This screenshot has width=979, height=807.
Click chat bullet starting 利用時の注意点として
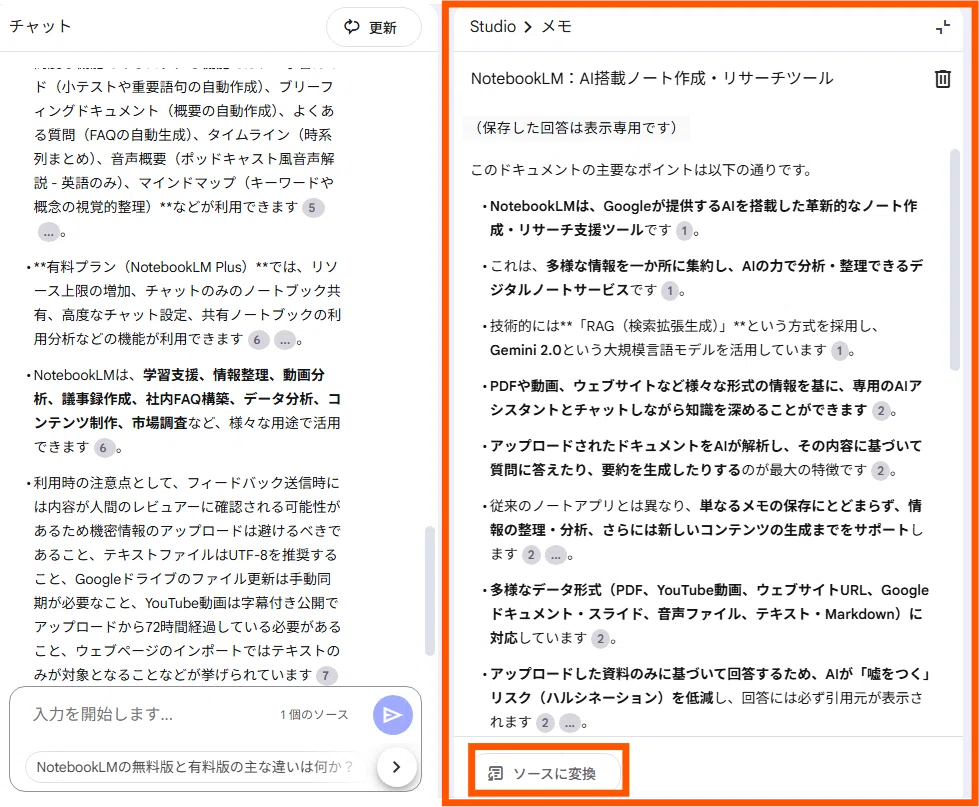[x=184, y=579]
